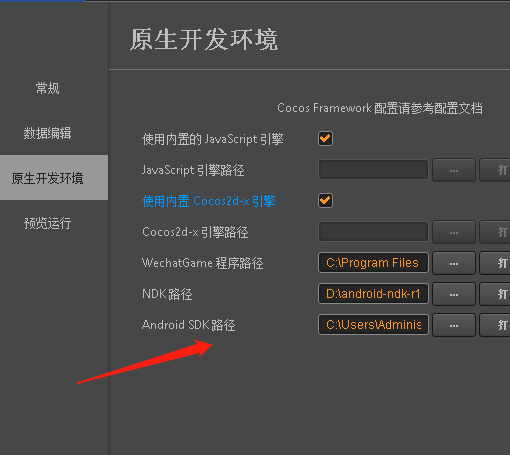This screenshot has height=455, width=510.
Task: Open the NDK path folder
Action: click(x=495, y=294)
